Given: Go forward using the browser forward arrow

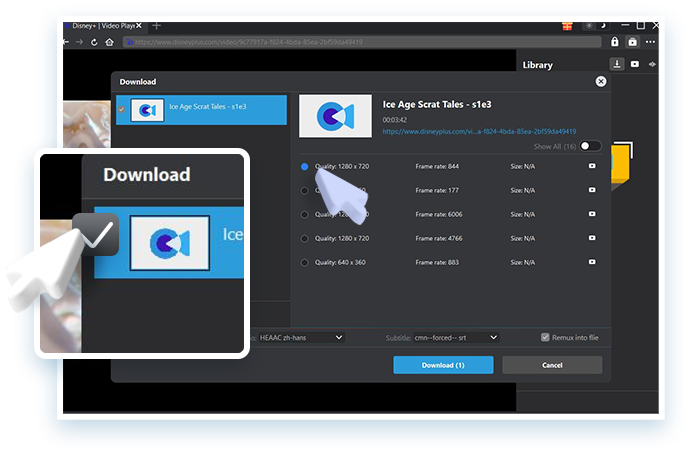Looking at the screenshot, I should click(79, 42).
